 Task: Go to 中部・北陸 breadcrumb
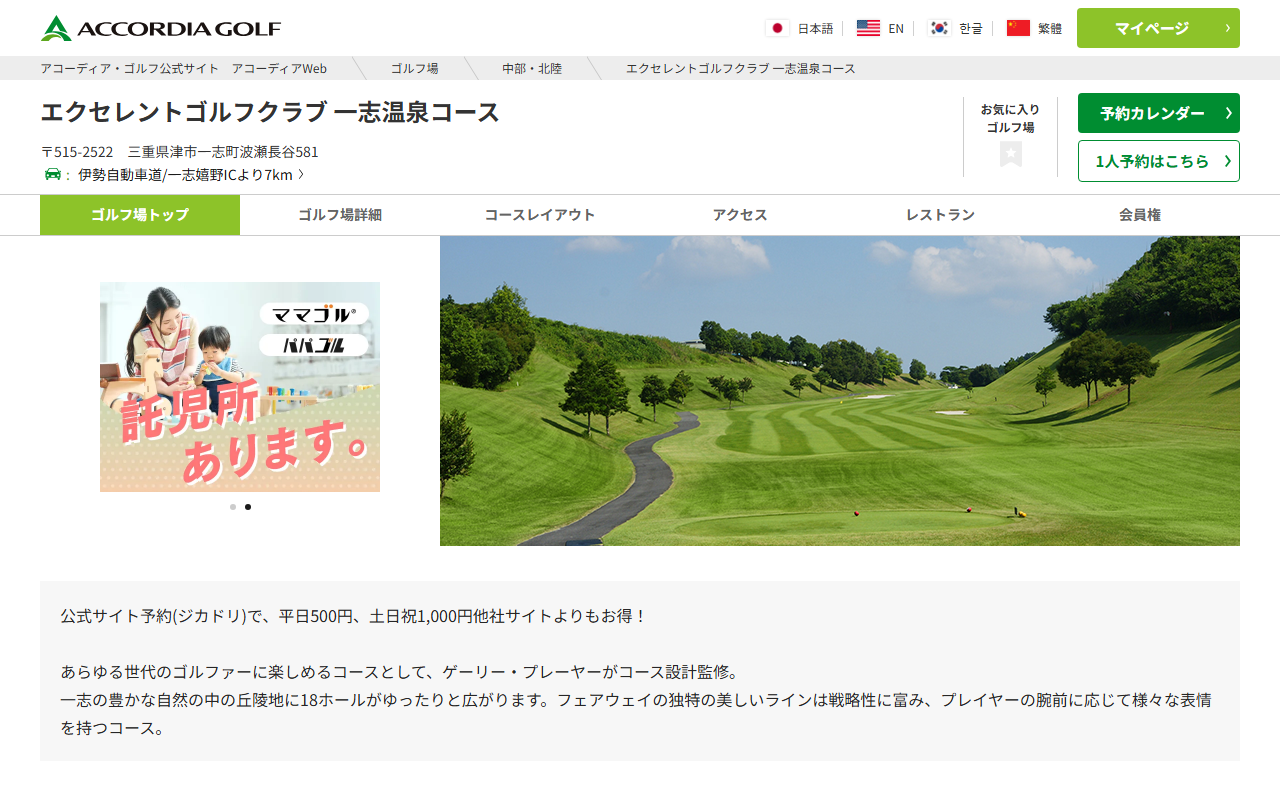click(x=532, y=68)
